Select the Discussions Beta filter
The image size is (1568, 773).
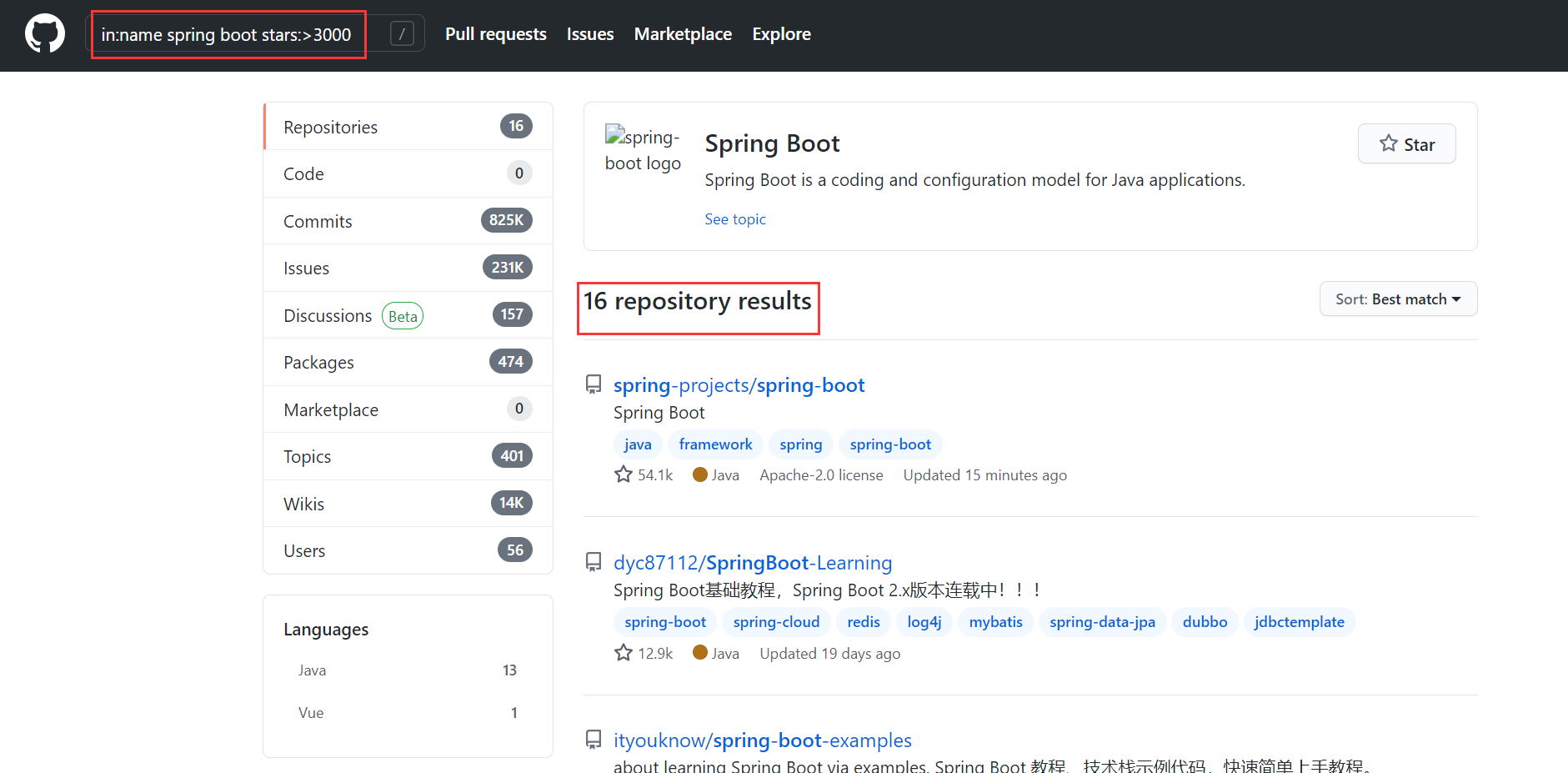coord(408,315)
